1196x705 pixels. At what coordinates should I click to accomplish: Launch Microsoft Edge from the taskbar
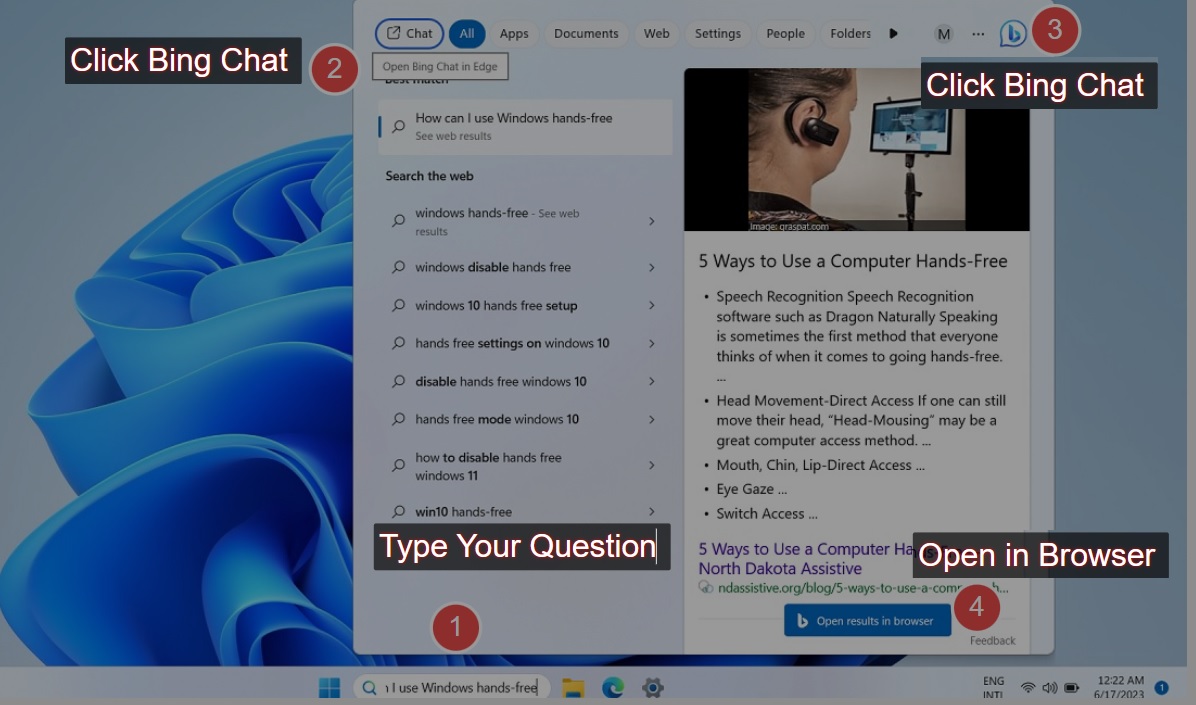(x=612, y=688)
